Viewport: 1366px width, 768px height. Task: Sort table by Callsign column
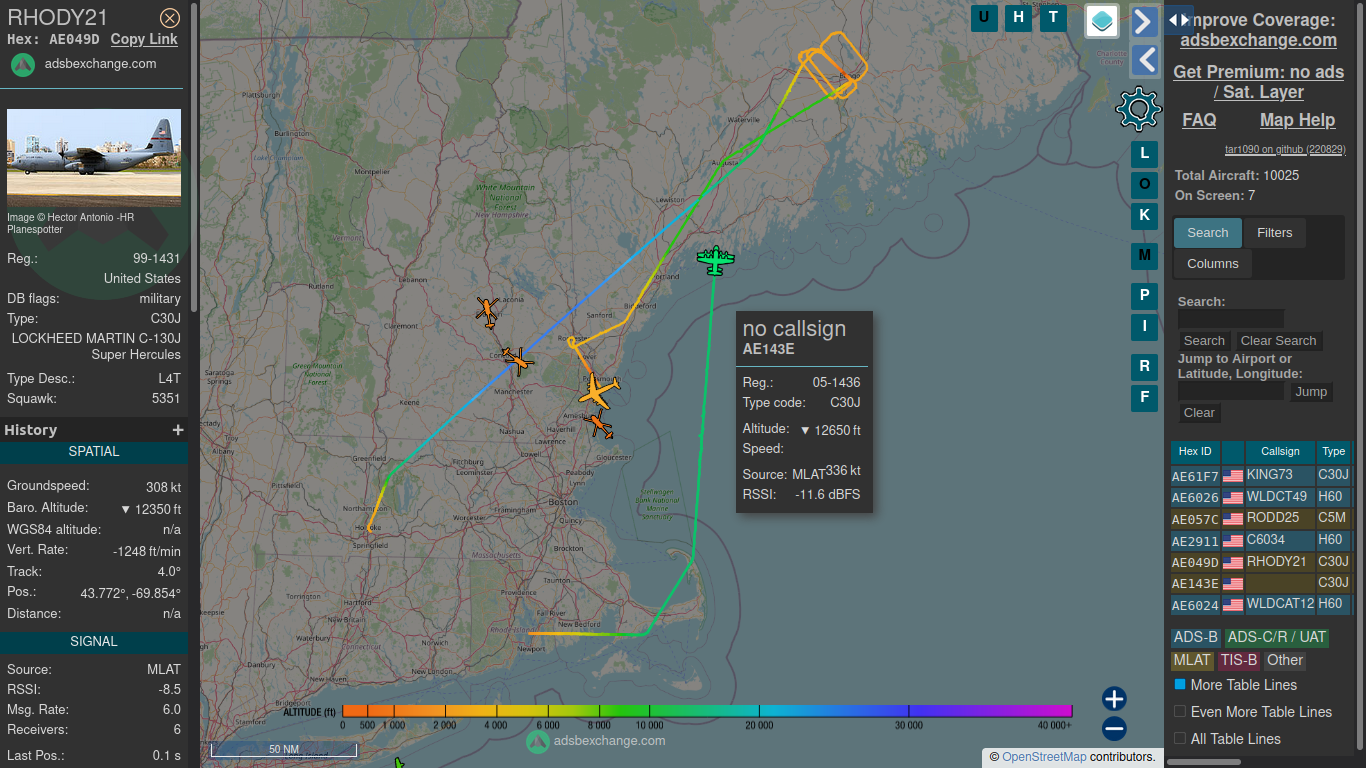pyautogui.click(x=1280, y=452)
